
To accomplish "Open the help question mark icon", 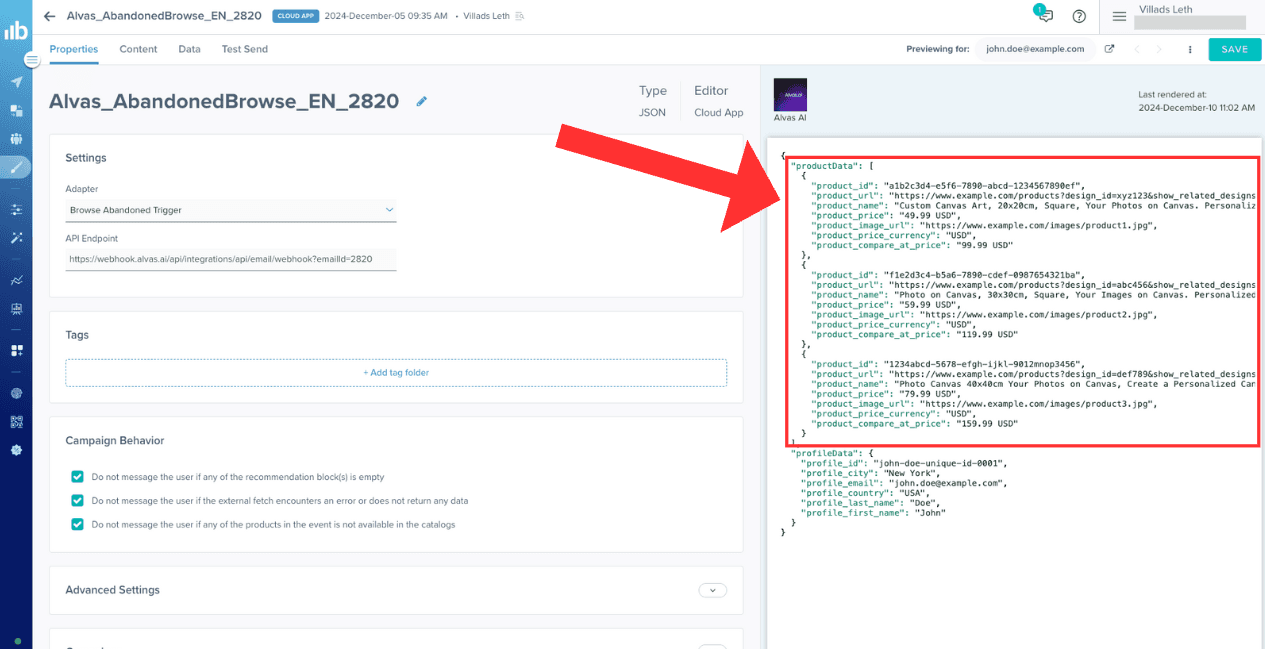I will (x=1079, y=16).
